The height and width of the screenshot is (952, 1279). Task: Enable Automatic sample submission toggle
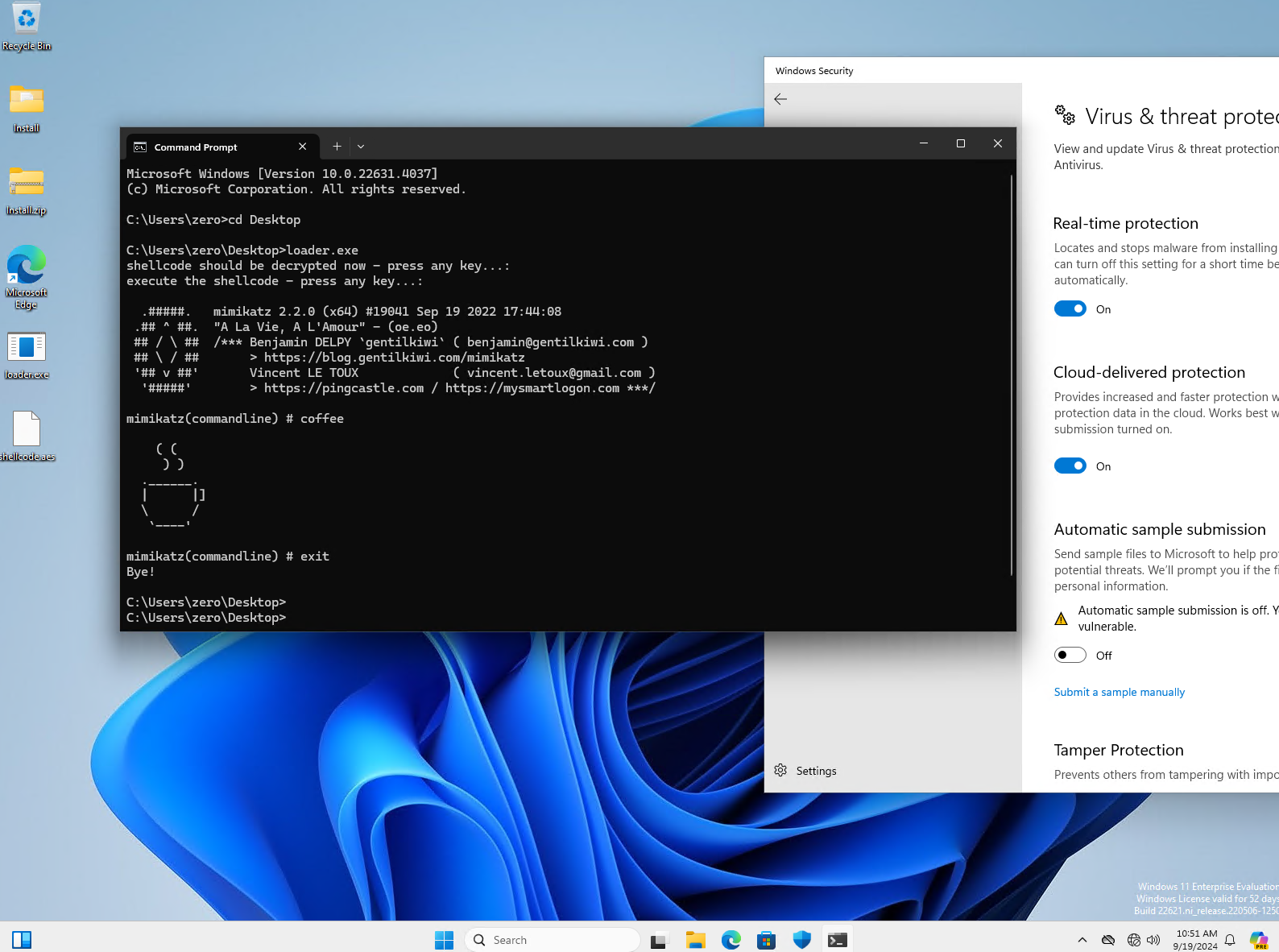point(1070,656)
